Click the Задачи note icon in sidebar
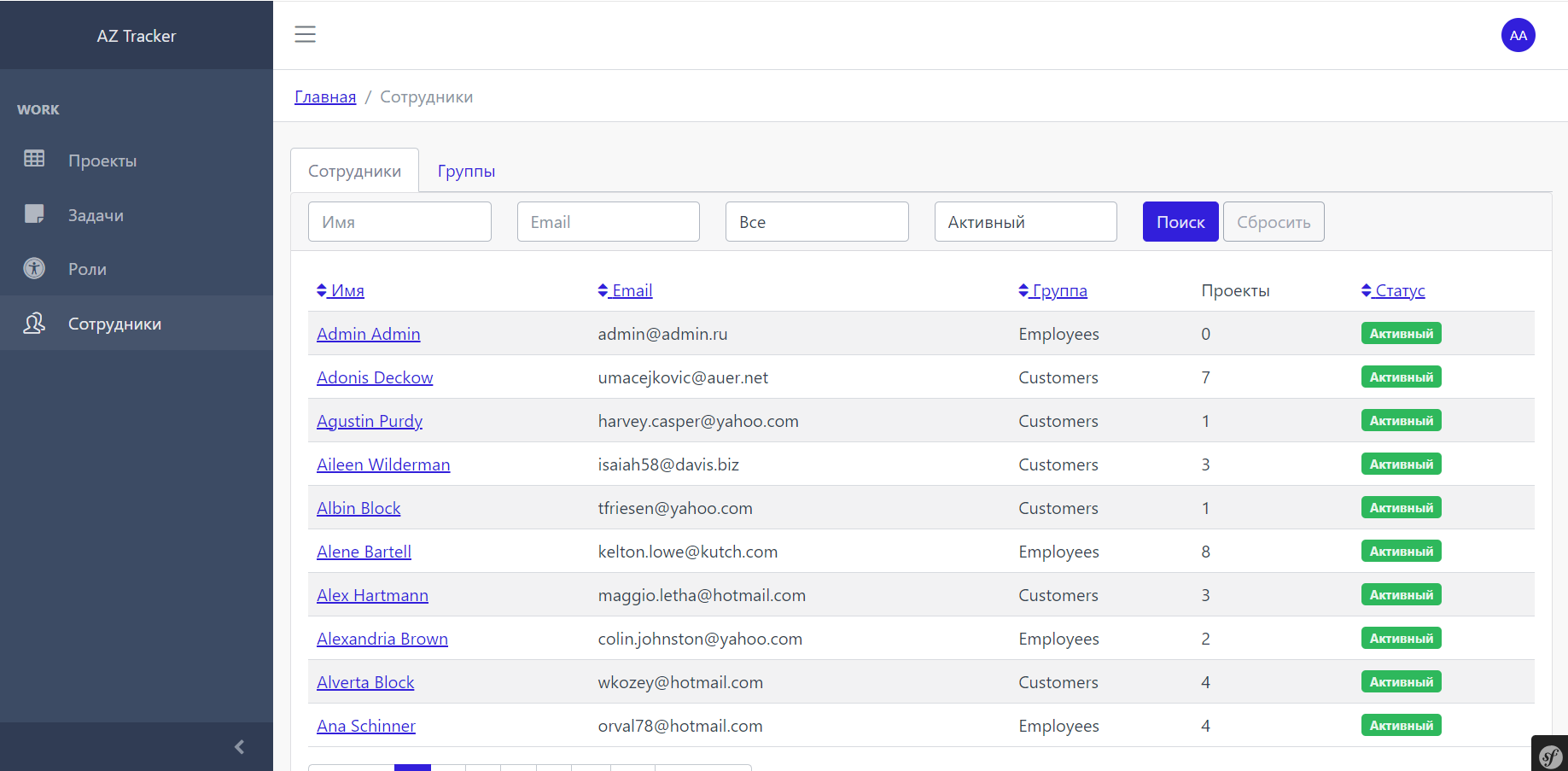This screenshot has height=771, width=1568. click(x=34, y=213)
